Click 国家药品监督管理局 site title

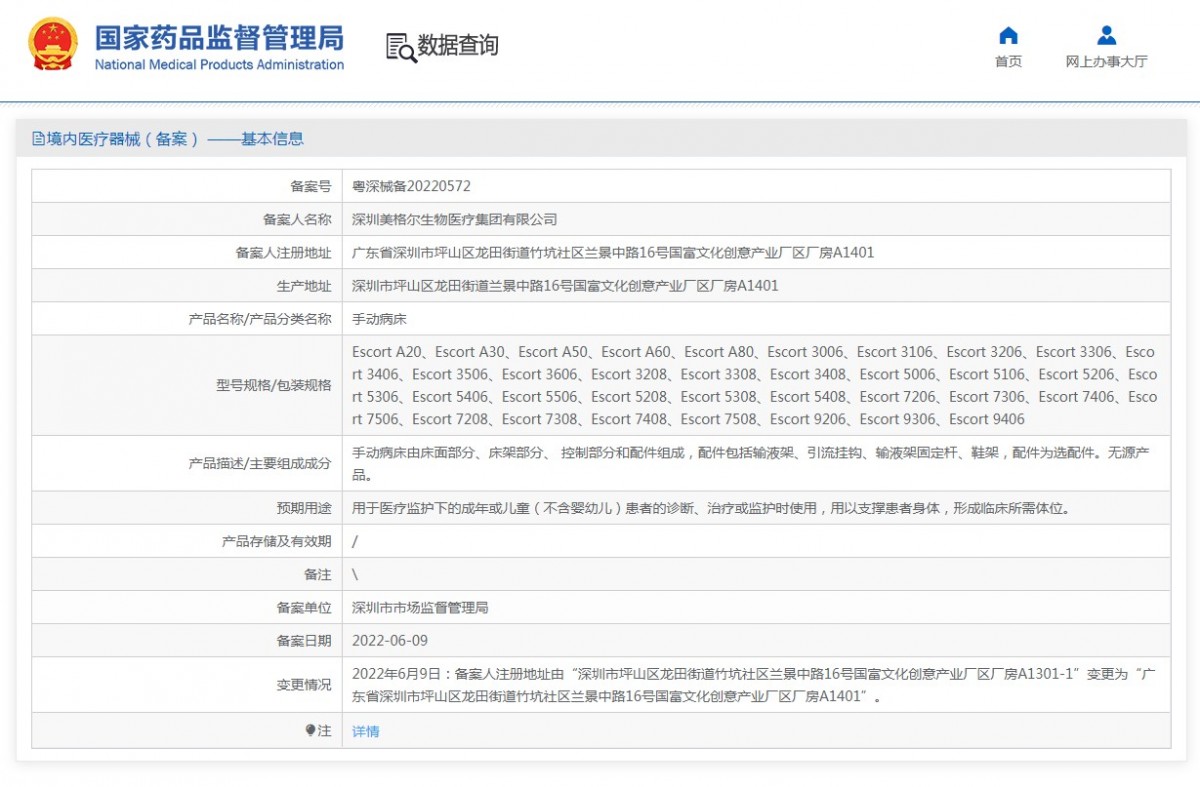(x=219, y=37)
